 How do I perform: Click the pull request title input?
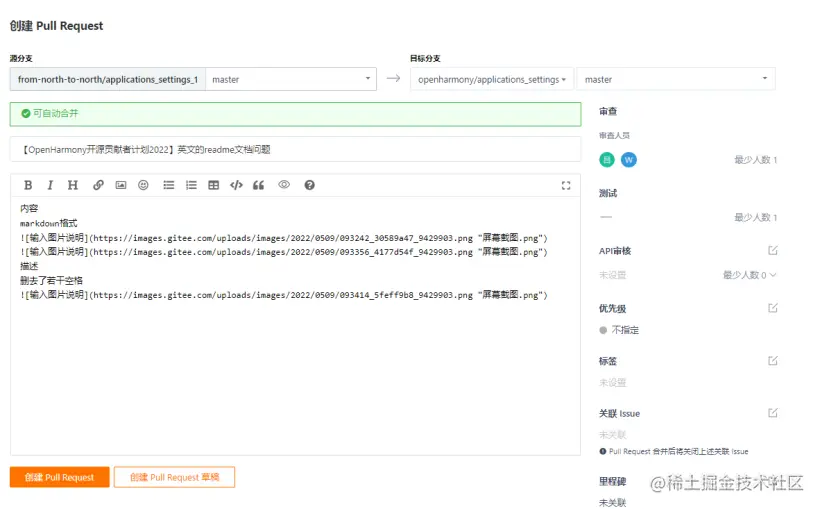[x=295, y=150]
